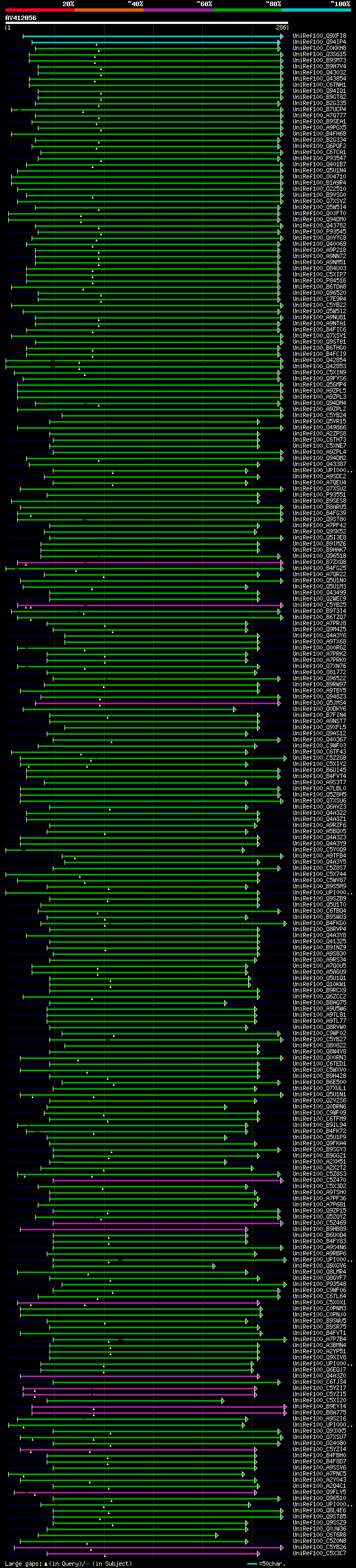Select hit label UniRef100_B9GT82
Image resolution: width=356 pixels, height=1568 pixels.
tap(319, 97)
